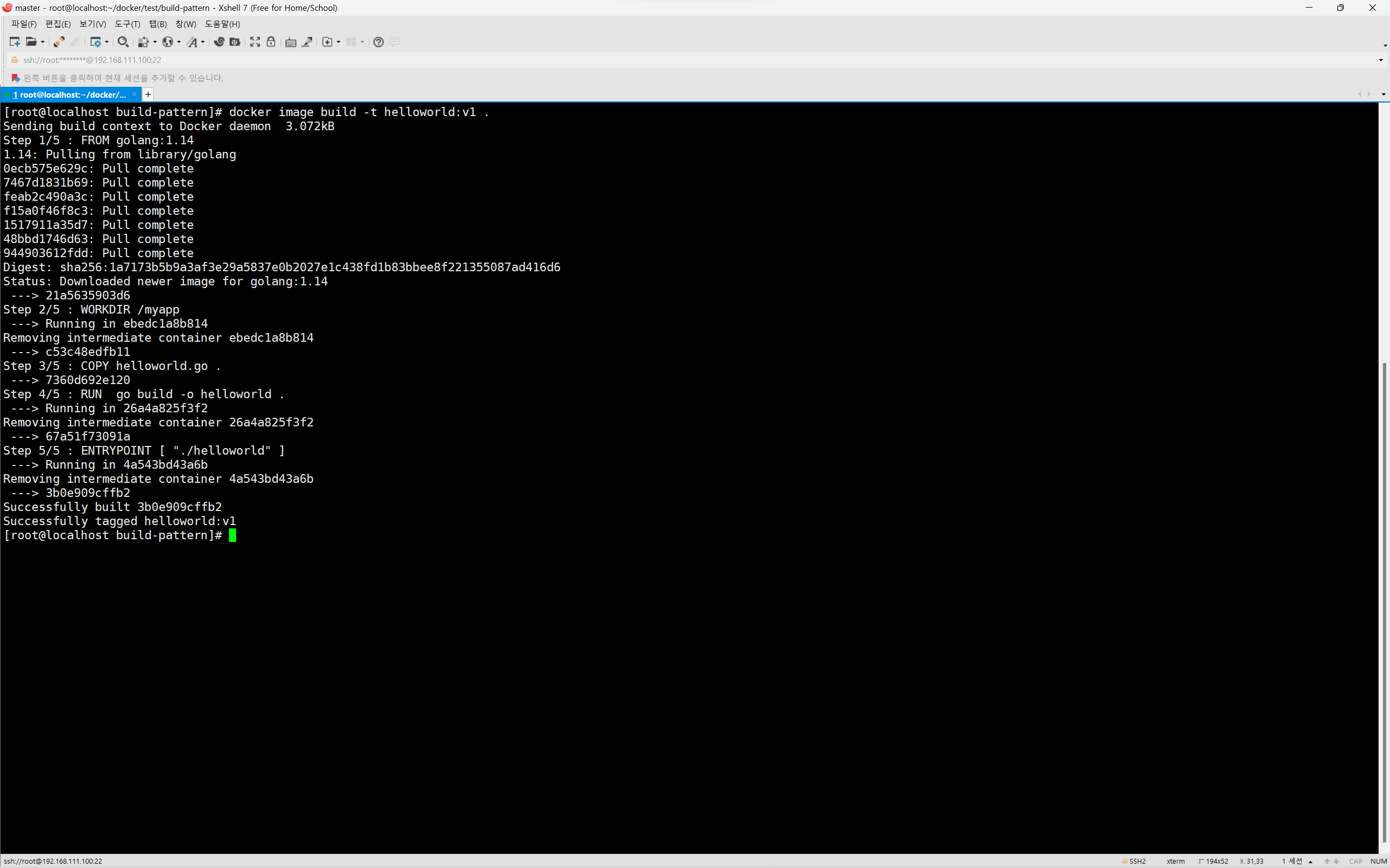Add a new tab with plus button
The height and width of the screenshot is (868, 1390).
(148, 95)
